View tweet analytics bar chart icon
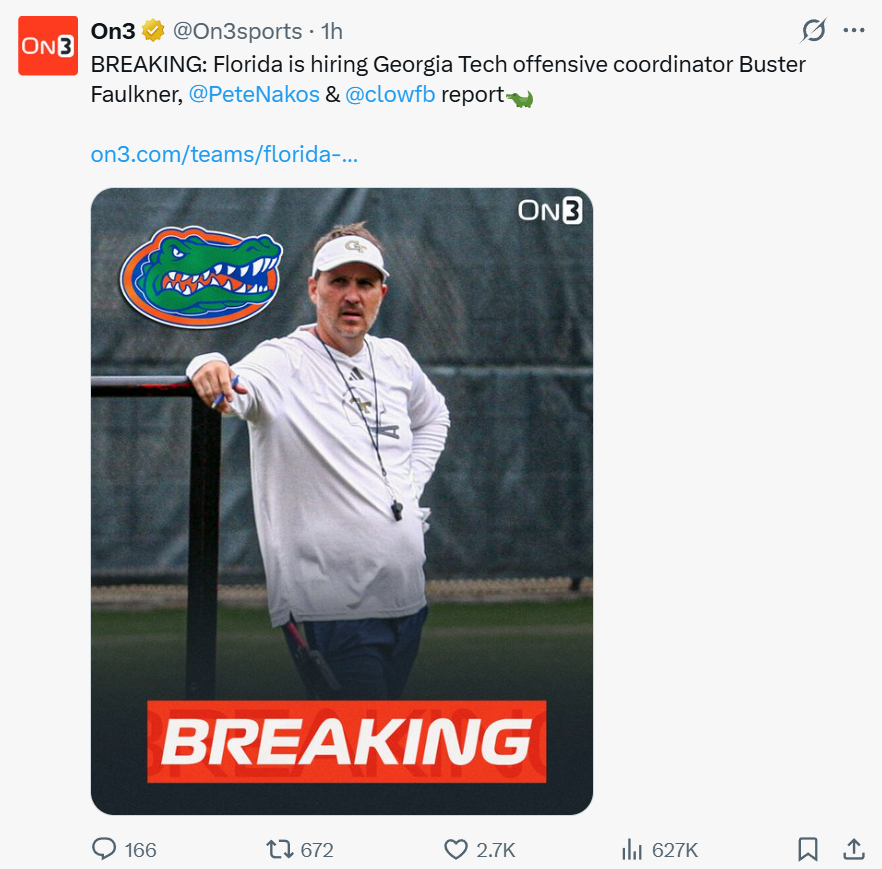This screenshot has height=869, width=882. 631,849
